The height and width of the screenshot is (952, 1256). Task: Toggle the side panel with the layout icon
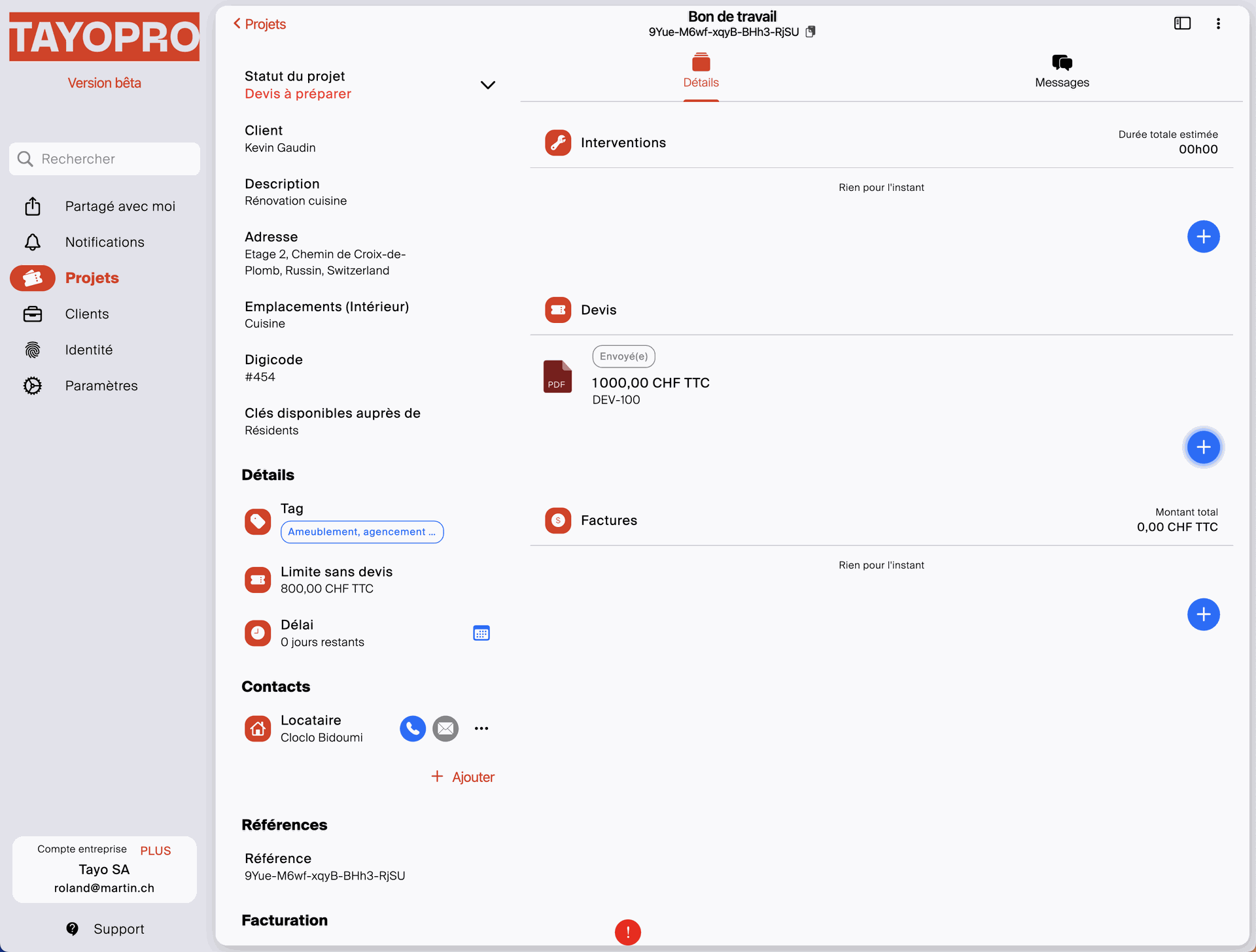(1183, 23)
